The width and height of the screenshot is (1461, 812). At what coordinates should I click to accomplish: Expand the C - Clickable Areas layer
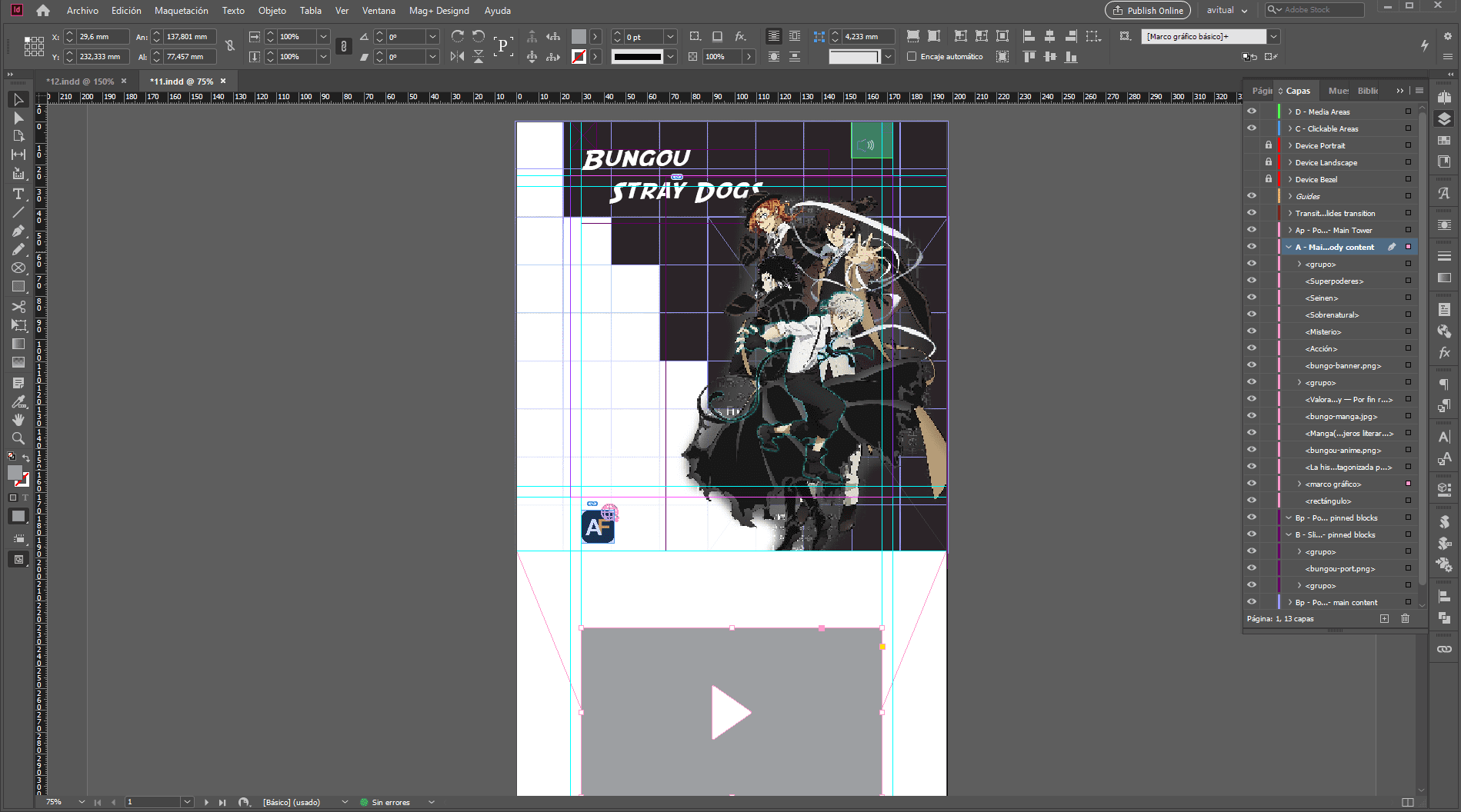pos(1289,128)
